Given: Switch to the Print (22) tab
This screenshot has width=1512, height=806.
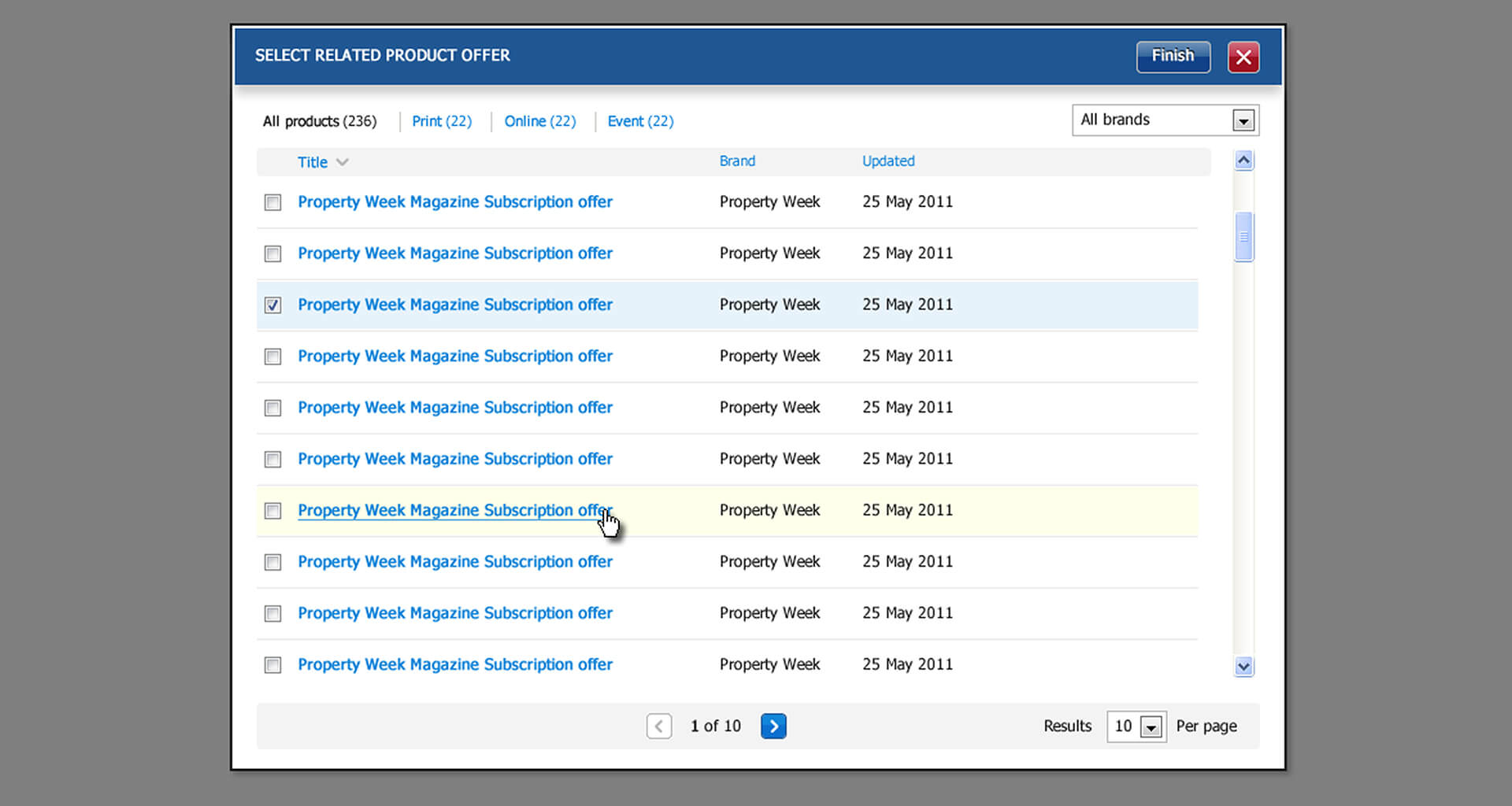Looking at the screenshot, I should click(441, 121).
